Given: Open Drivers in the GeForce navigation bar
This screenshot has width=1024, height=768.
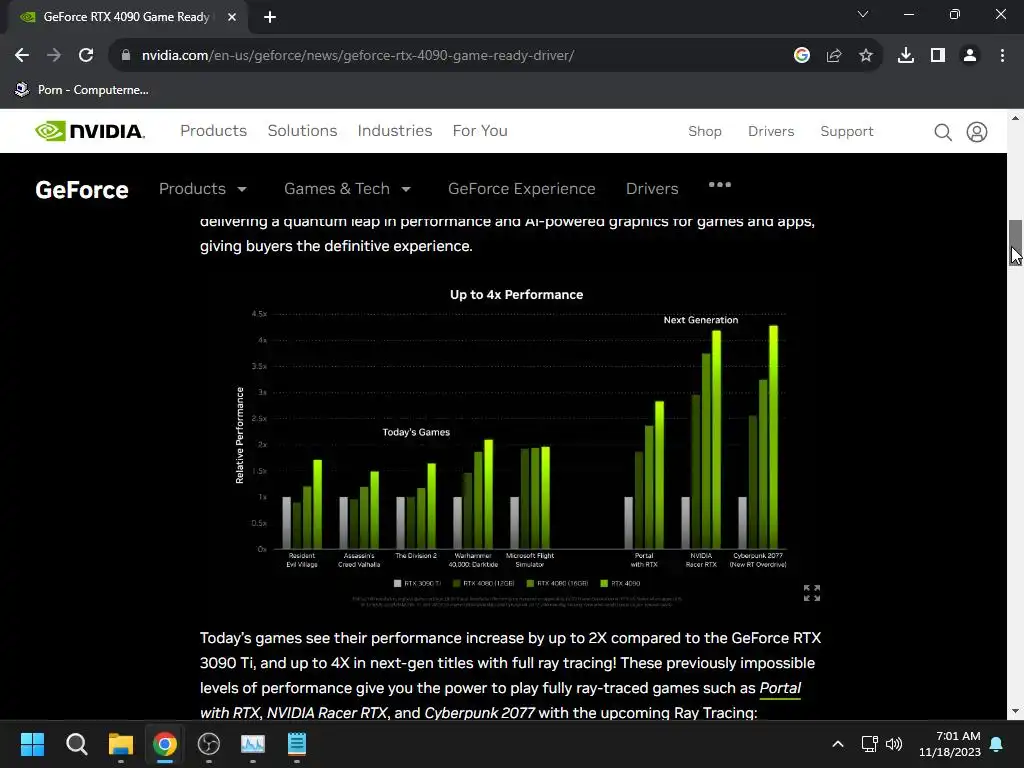Looking at the screenshot, I should coord(652,189).
